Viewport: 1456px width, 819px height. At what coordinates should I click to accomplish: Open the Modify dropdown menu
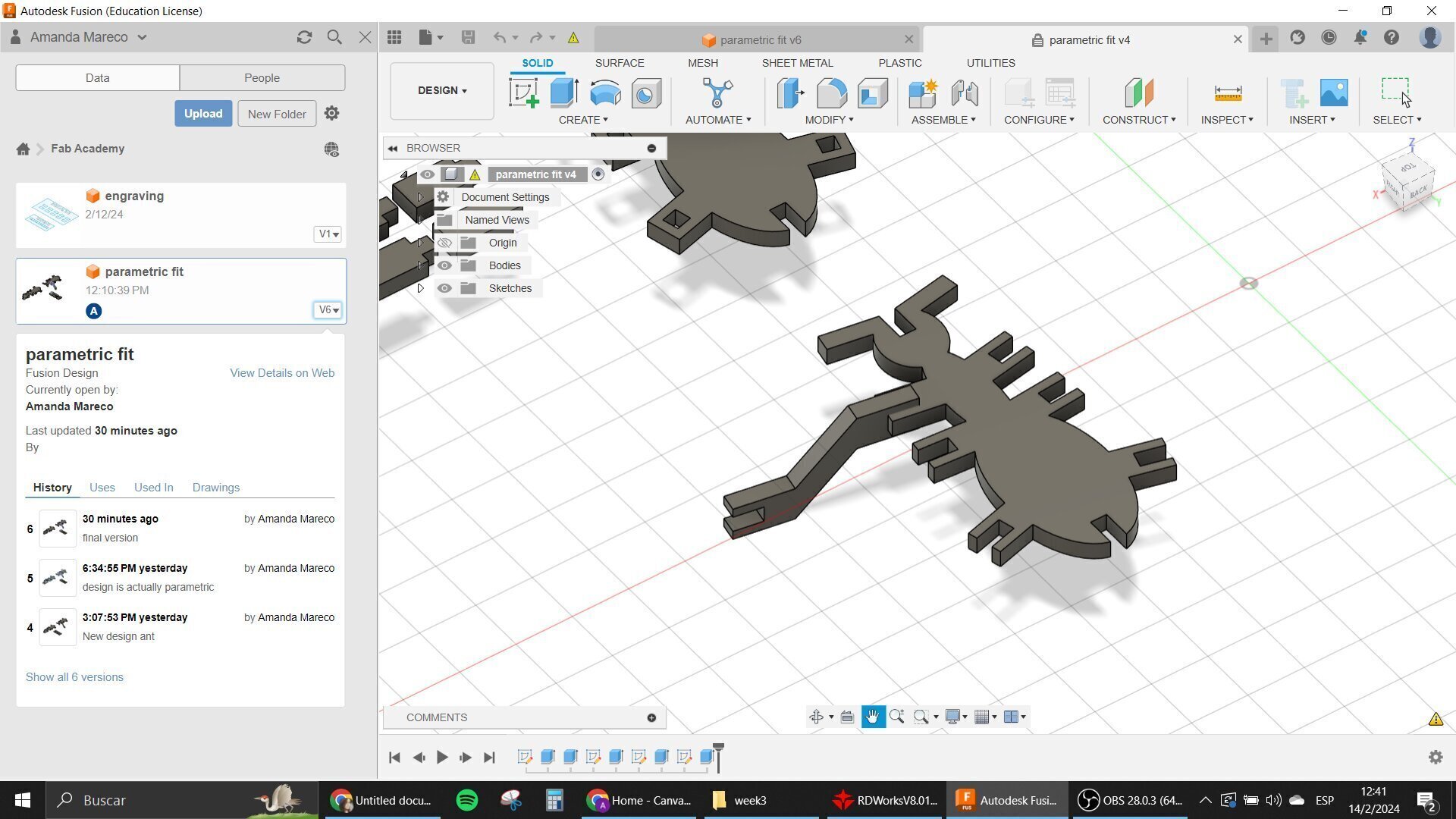829,120
